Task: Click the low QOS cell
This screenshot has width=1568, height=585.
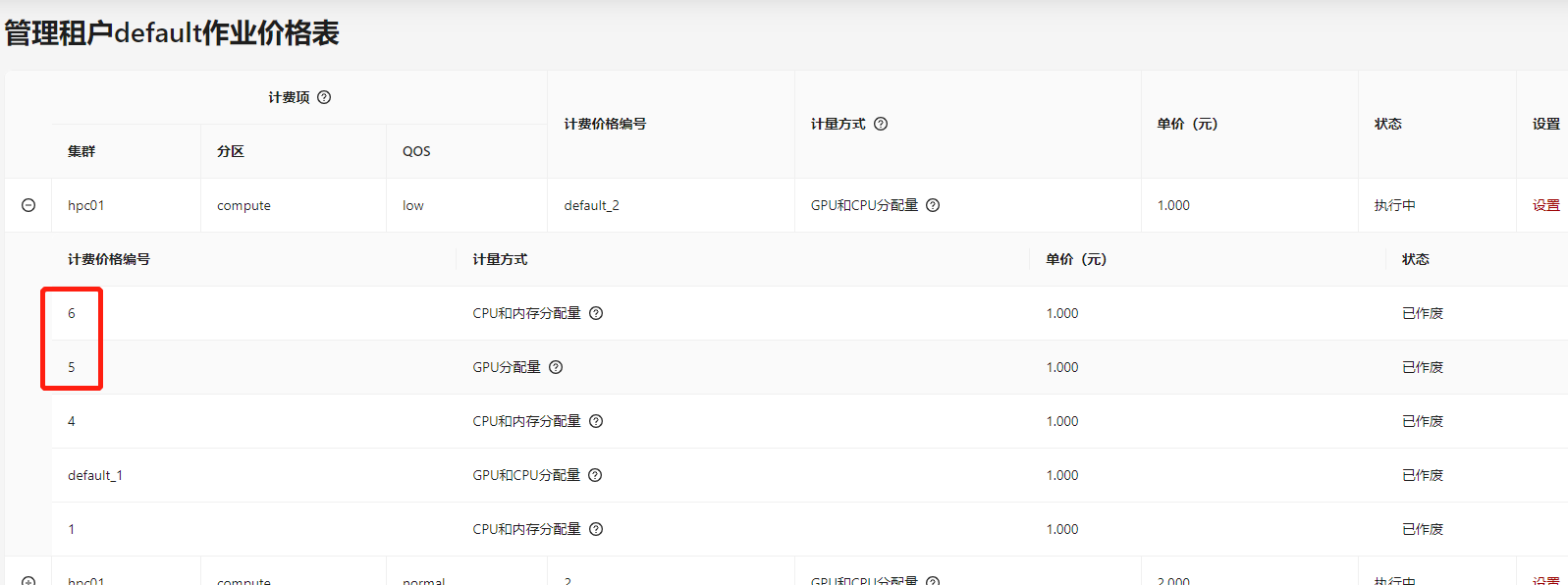Action: (413, 205)
